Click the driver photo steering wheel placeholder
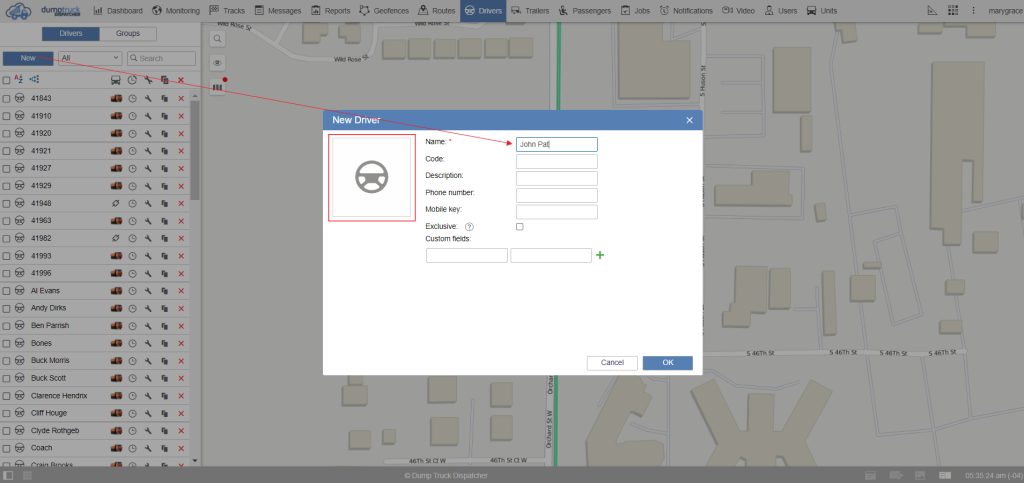1024x483 pixels. pos(372,177)
